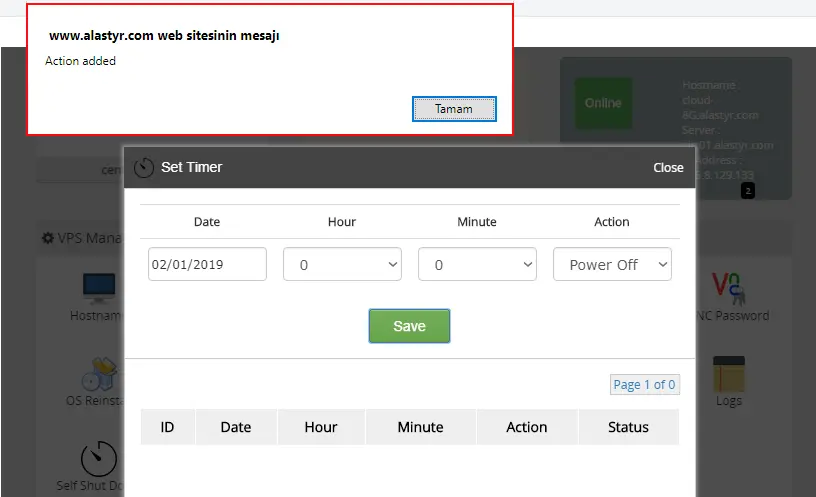The width and height of the screenshot is (816, 497).
Task: Click the Set Timer dialog title text
Action: [x=192, y=167]
